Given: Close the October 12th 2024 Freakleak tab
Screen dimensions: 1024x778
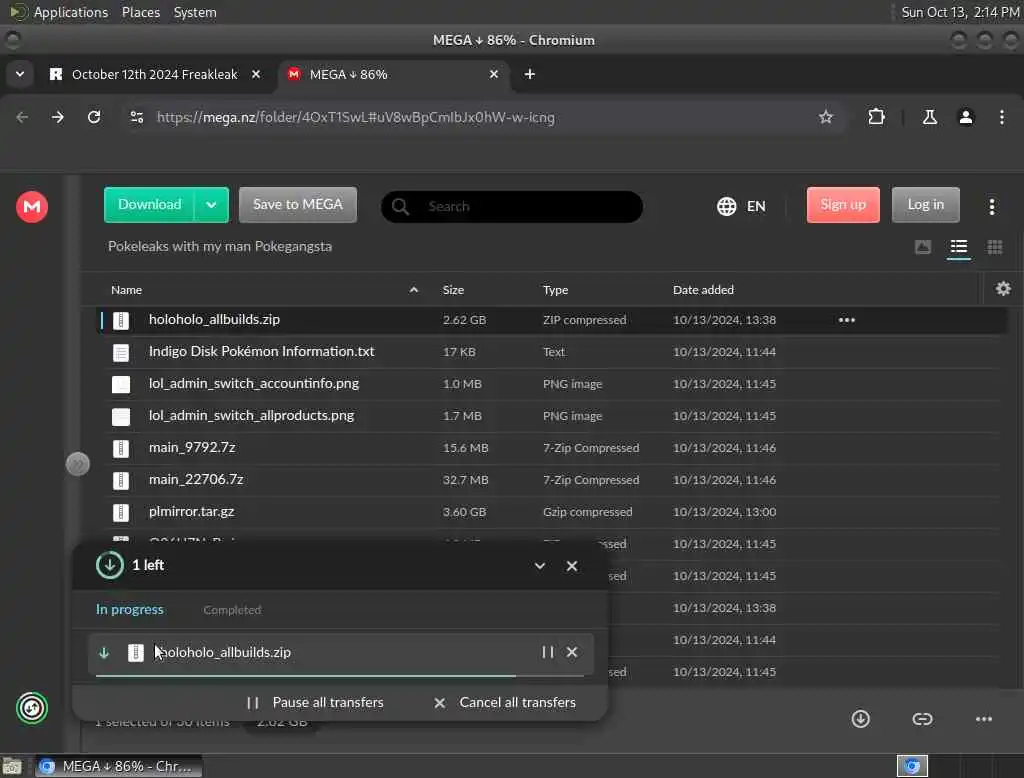Looking at the screenshot, I should click(x=257, y=74).
